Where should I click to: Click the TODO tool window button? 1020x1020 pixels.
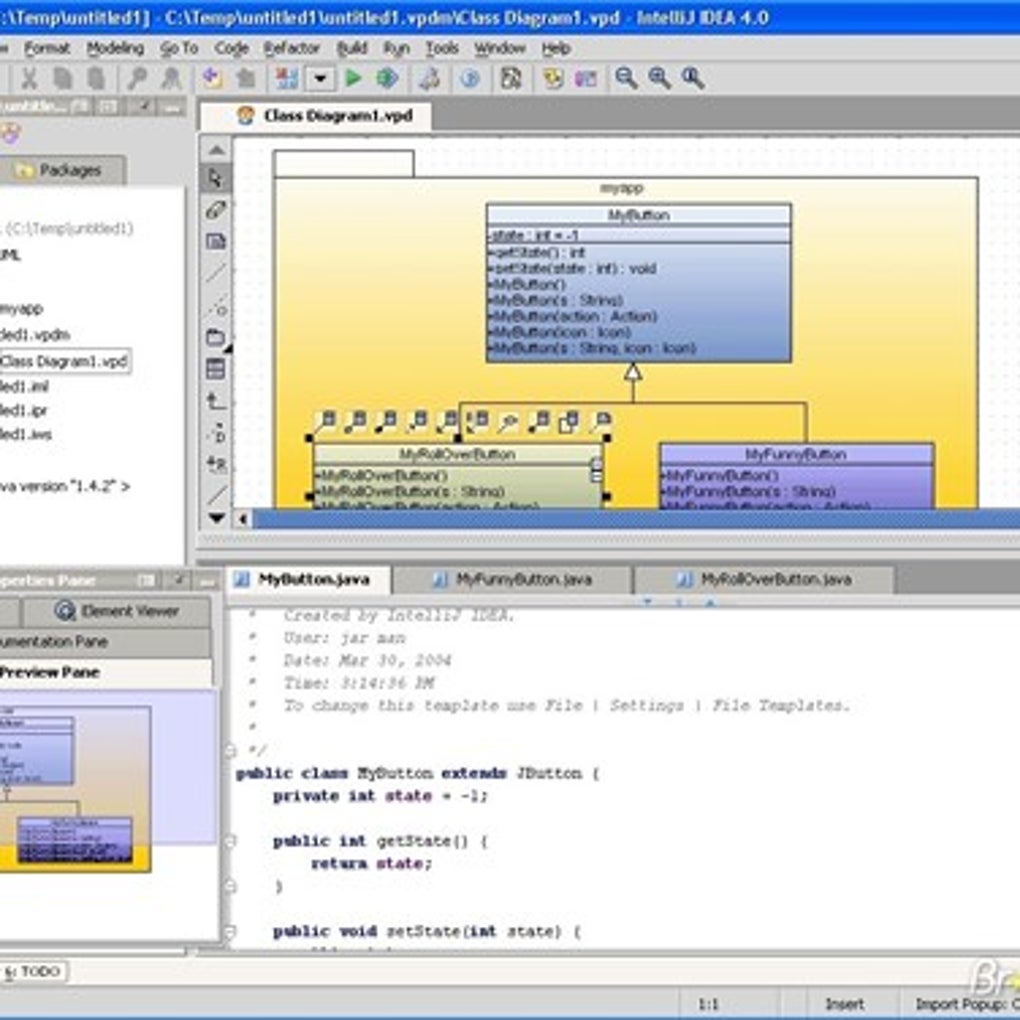pyautogui.click(x=33, y=971)
